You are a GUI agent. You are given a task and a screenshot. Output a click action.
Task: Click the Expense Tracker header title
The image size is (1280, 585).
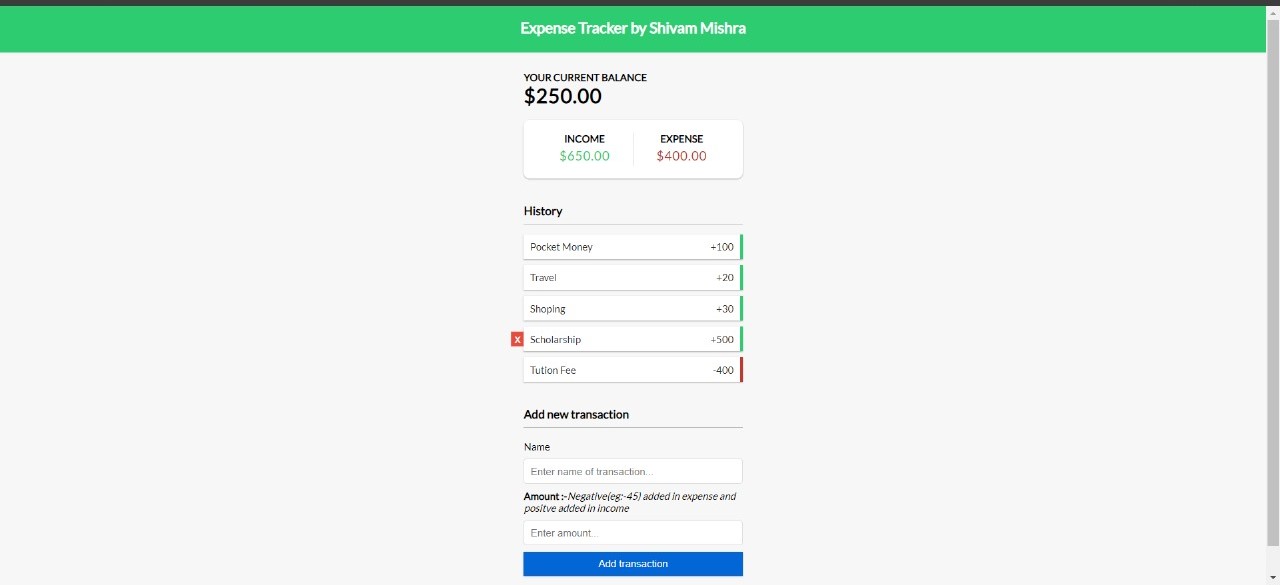(x=633, y=28)
